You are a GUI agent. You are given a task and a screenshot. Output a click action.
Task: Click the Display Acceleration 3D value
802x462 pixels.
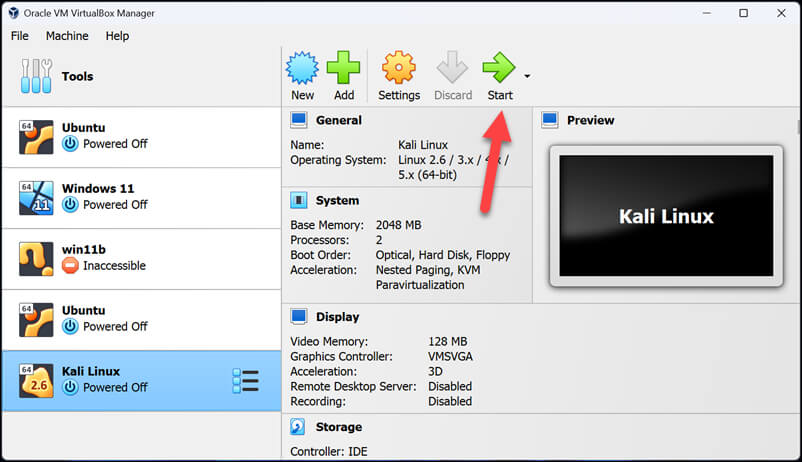coord(435,371)
